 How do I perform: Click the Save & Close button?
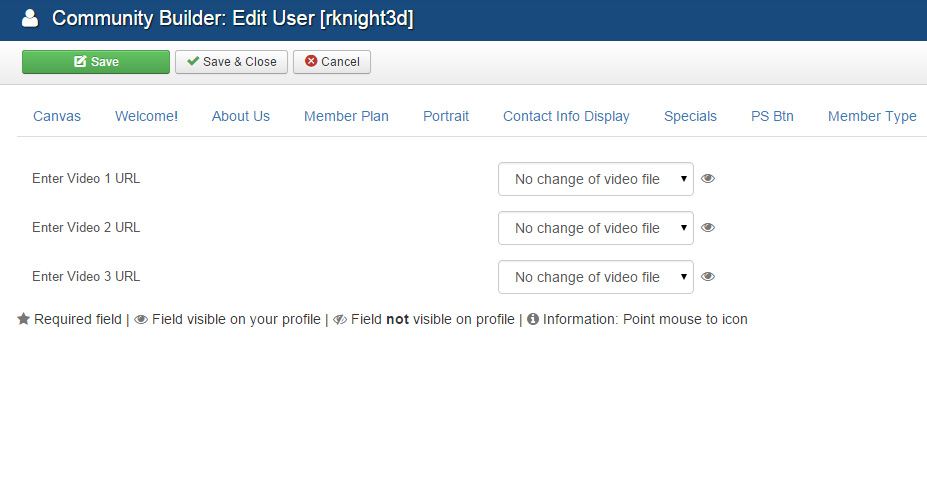coord(231,62)
